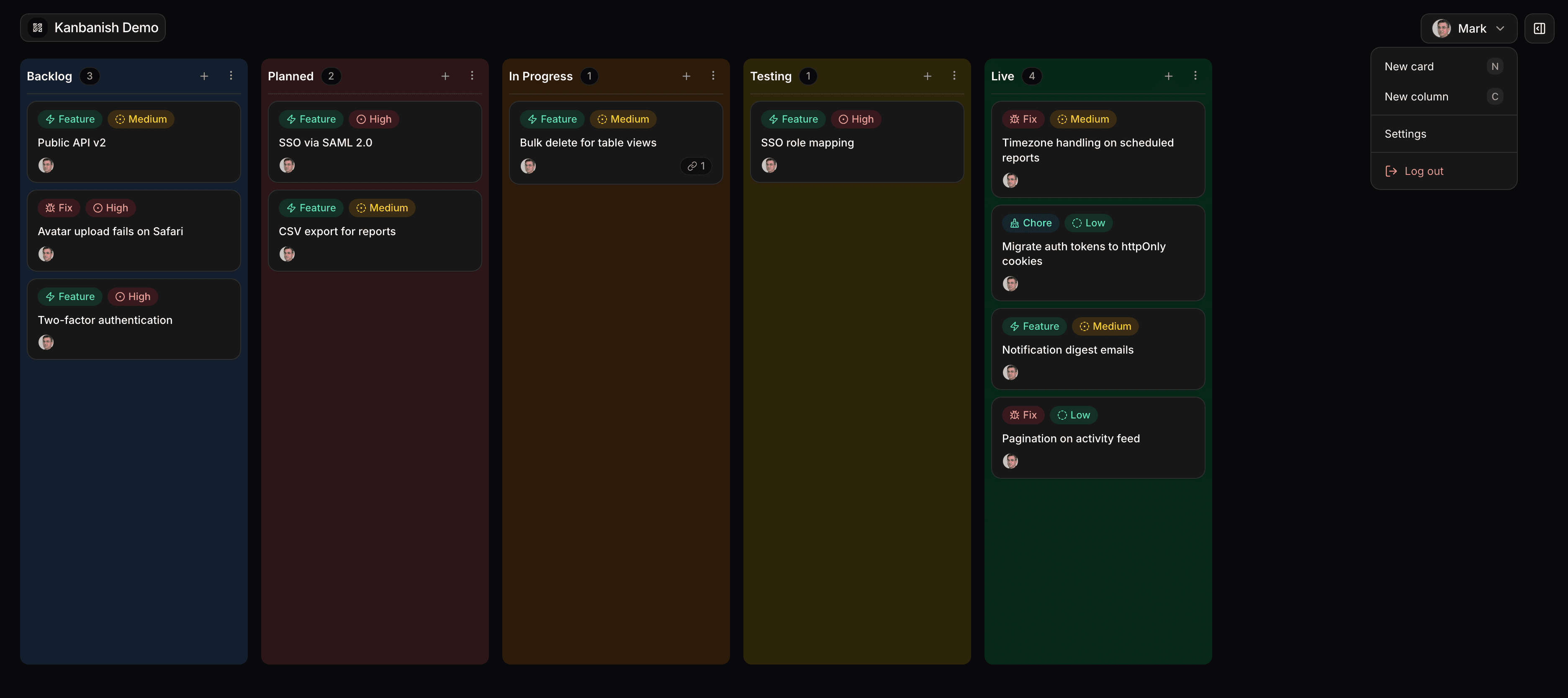Click Low tag on Migrate auth tokens card

1088,223
